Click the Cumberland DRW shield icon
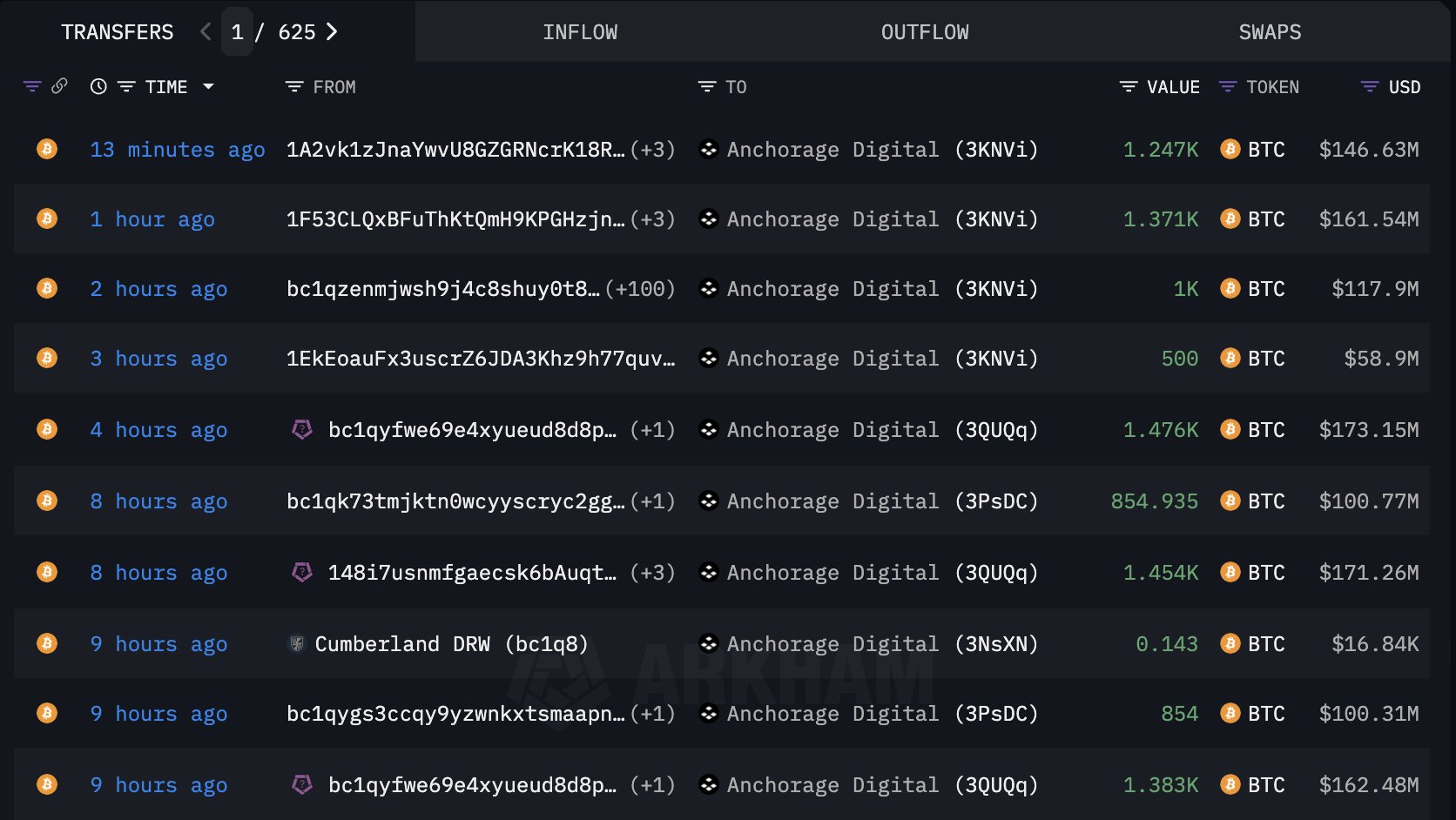 coord(297,643)
